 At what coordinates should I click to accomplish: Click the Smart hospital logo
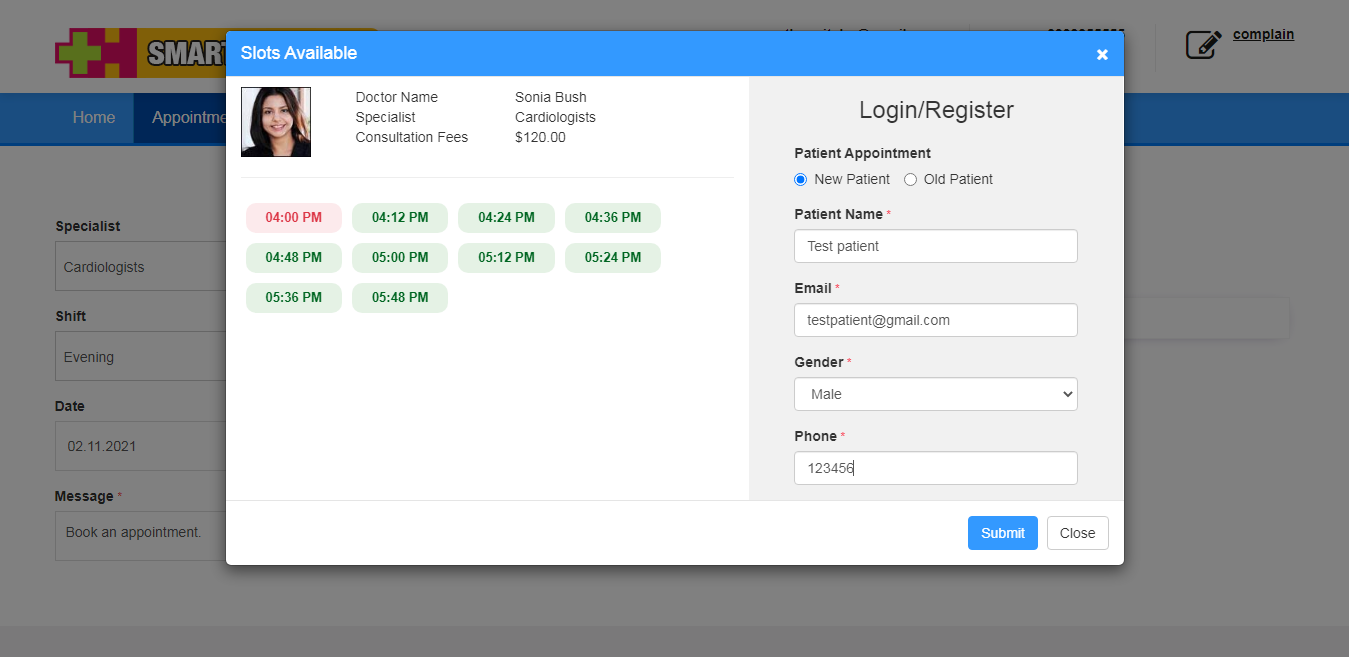[x=140, y=53]
